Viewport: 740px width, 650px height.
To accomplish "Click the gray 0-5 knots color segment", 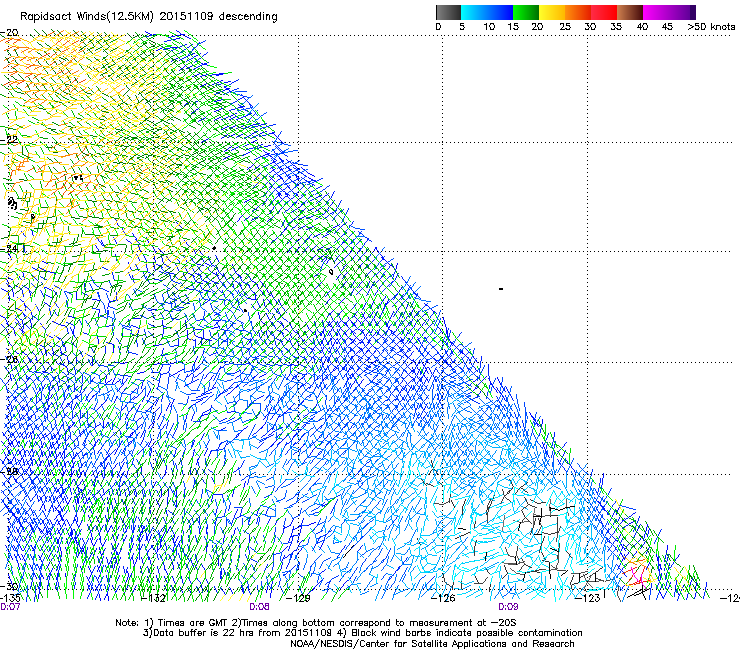I will pos(448,12).
